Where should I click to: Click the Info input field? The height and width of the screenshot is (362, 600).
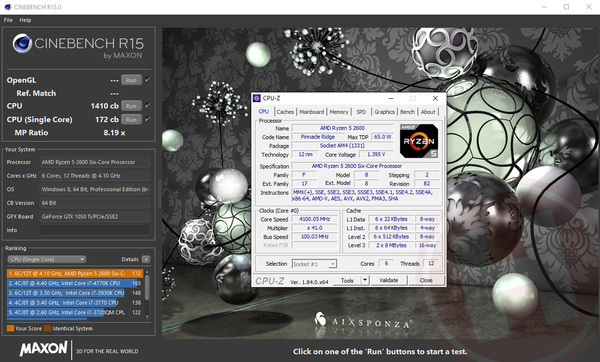[x=95, y=230]
